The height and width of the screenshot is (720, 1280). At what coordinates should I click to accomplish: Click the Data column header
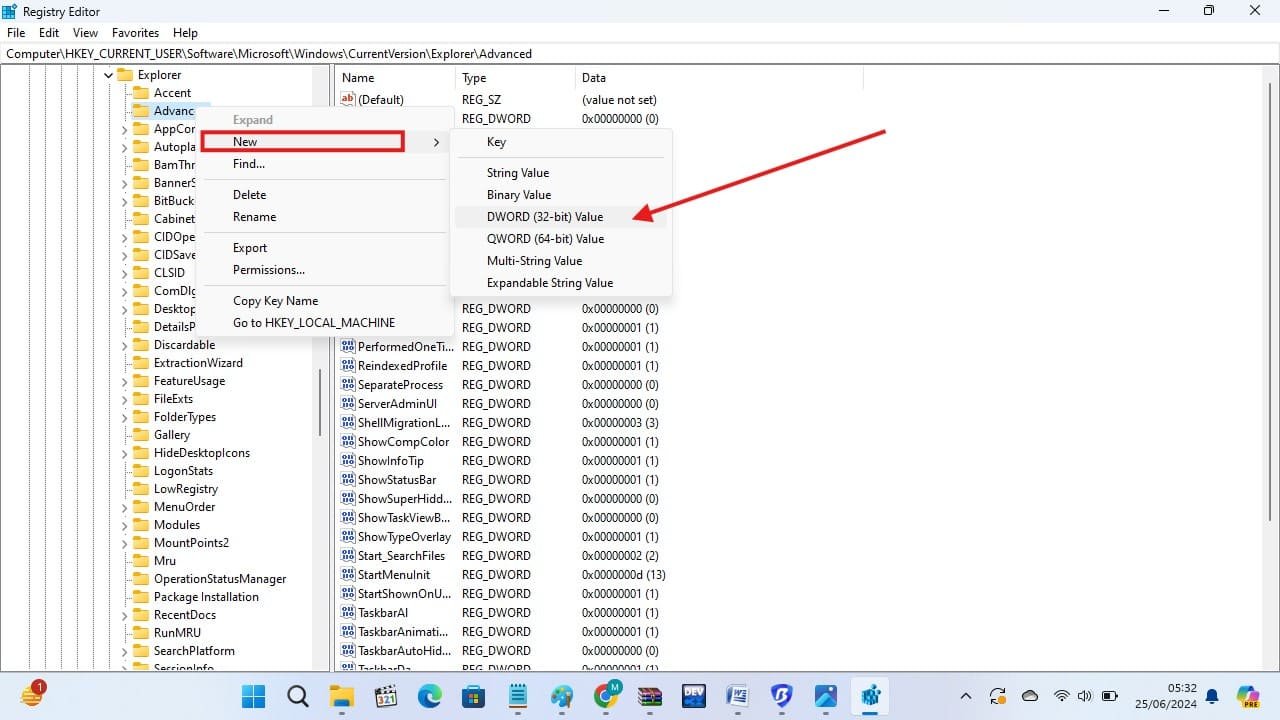click(x=594, y=78)
